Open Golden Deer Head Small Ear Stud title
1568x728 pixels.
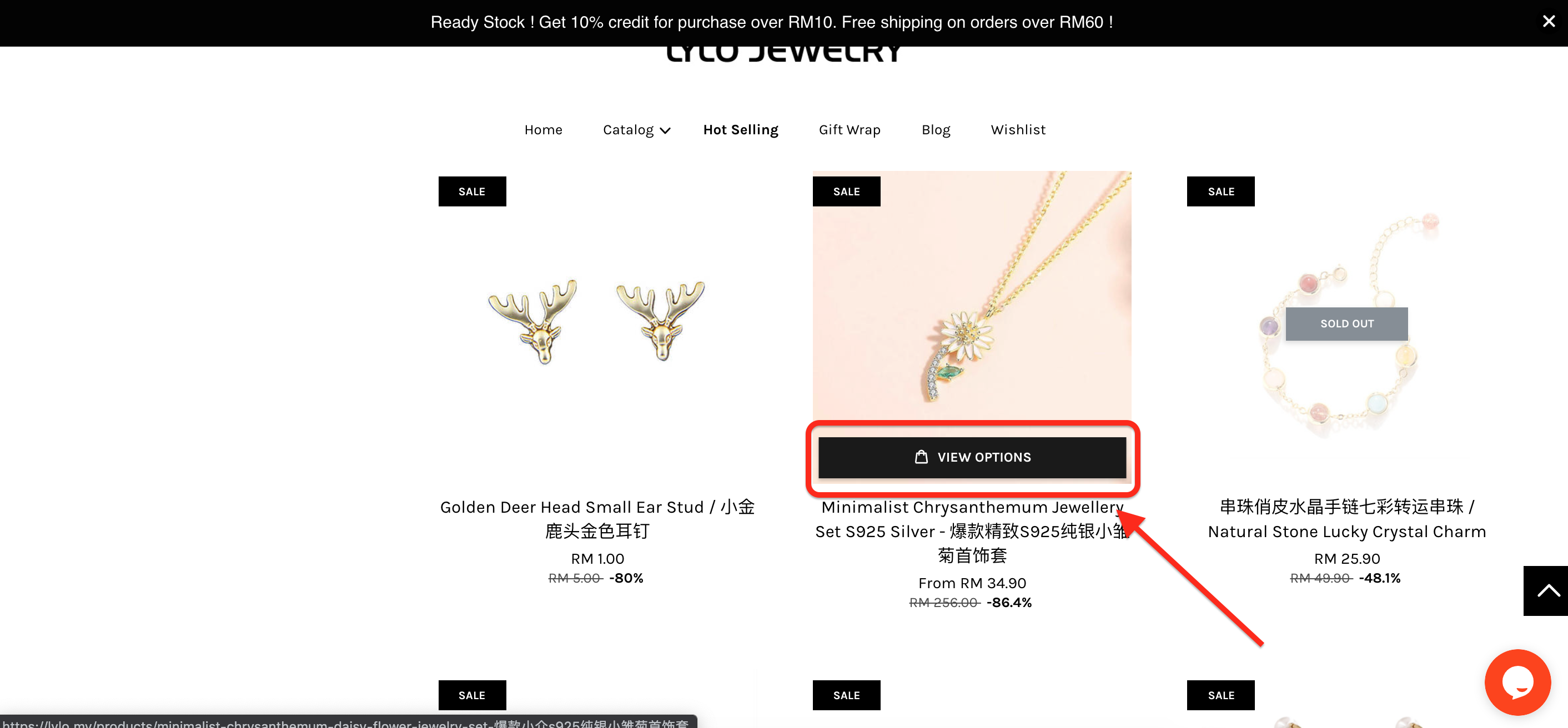point(597,518)
